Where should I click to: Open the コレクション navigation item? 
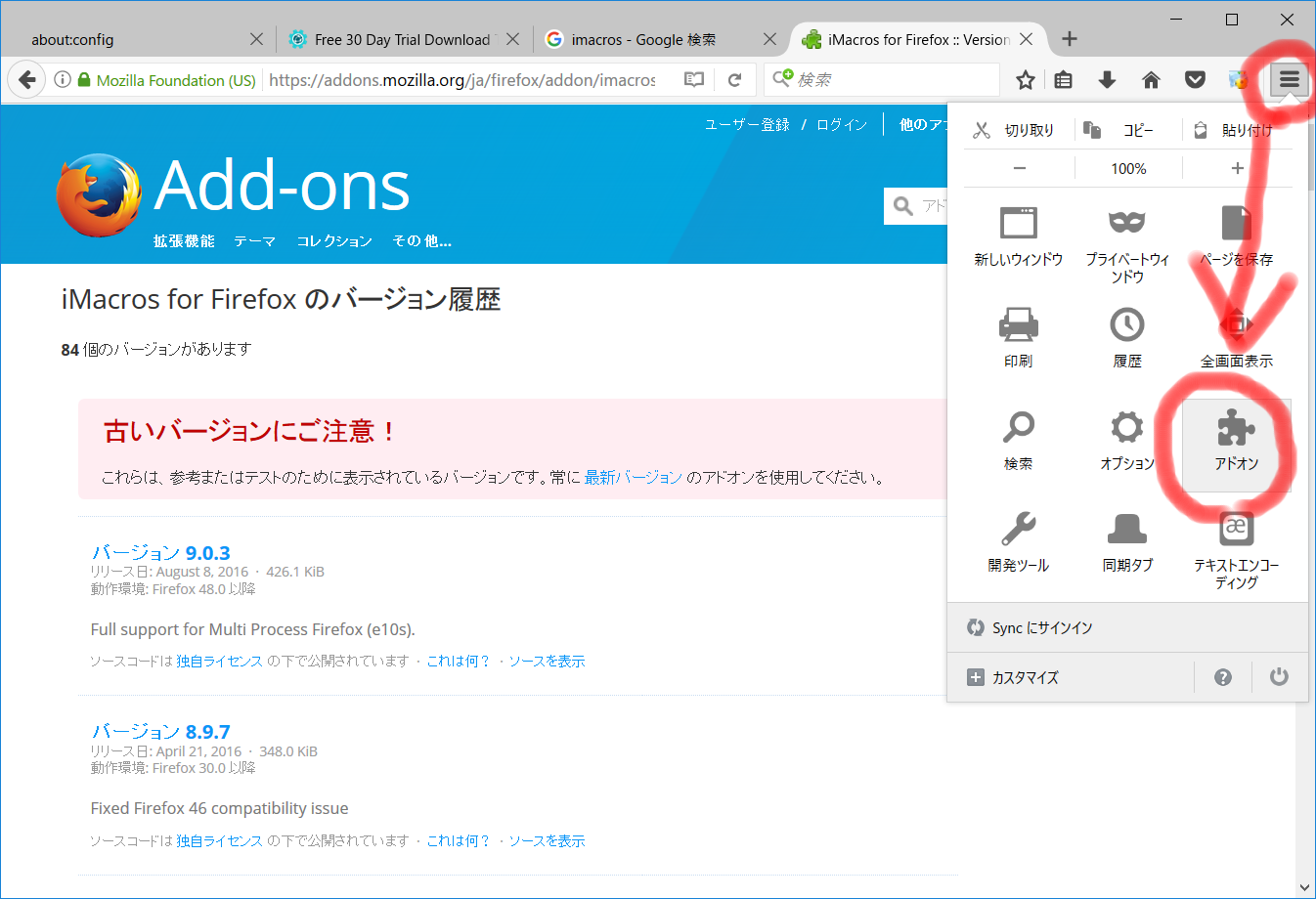click(334, 240)
